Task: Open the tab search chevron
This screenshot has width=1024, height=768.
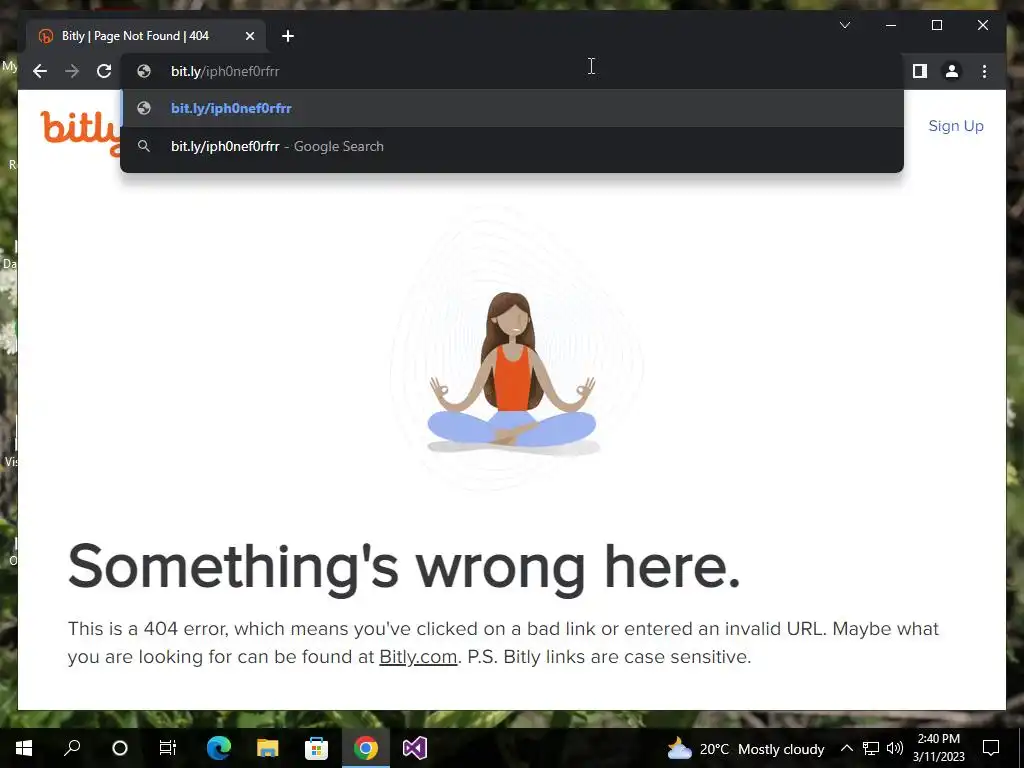Action: [844, 25]
